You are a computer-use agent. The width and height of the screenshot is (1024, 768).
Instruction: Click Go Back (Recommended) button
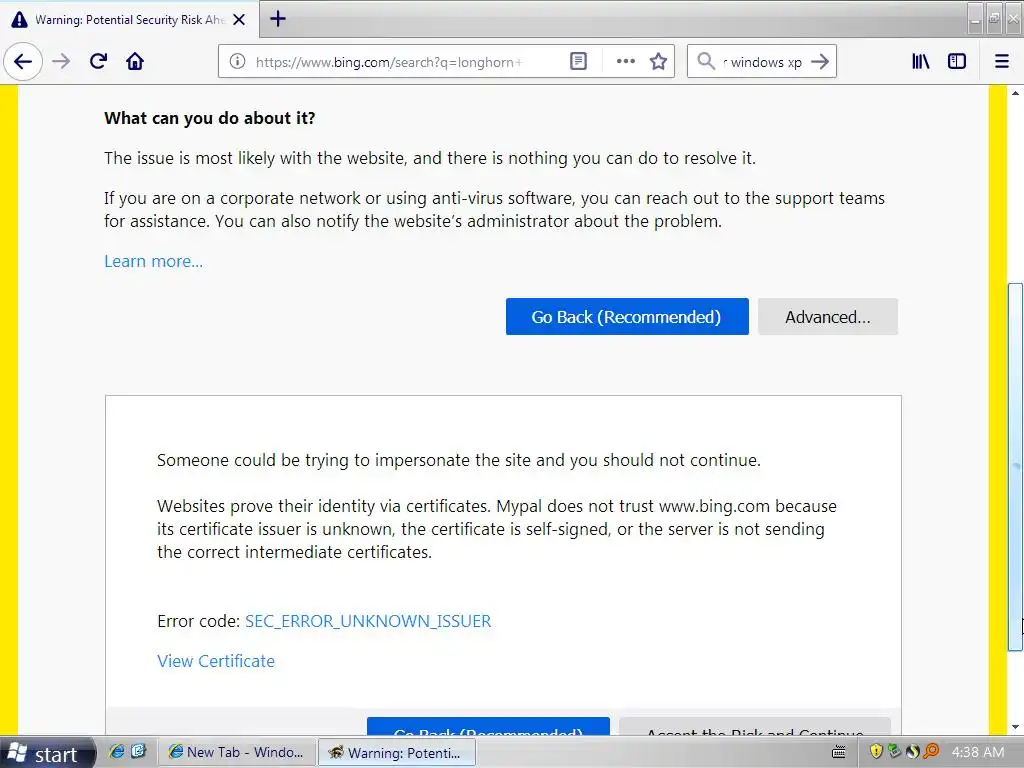(x=627, y=317)
